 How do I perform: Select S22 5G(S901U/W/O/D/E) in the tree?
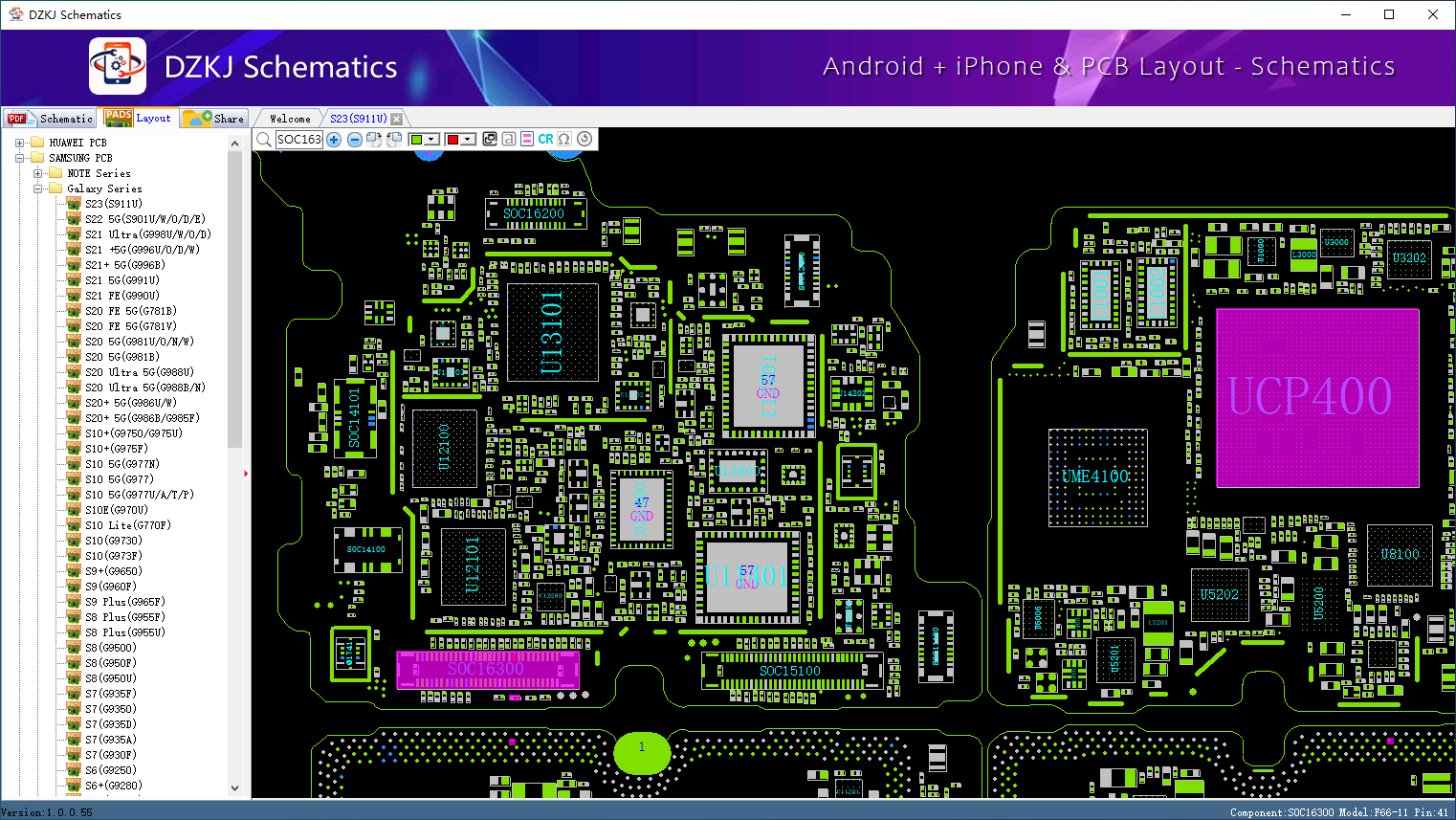coord(145,219)
